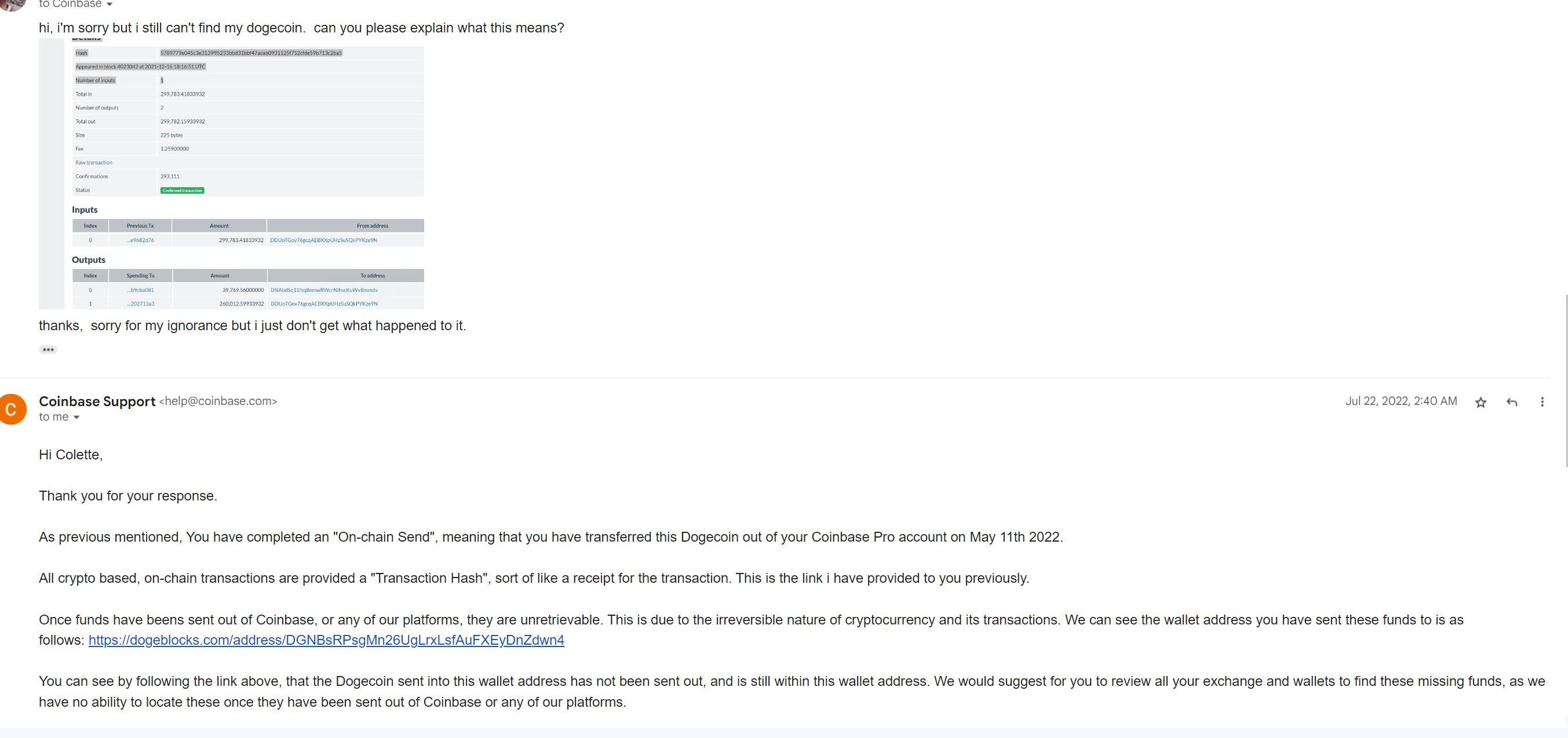Select the highlighted transaction hash text
Viewport: 1568px width, 738px height.
[x=251, y=52]
